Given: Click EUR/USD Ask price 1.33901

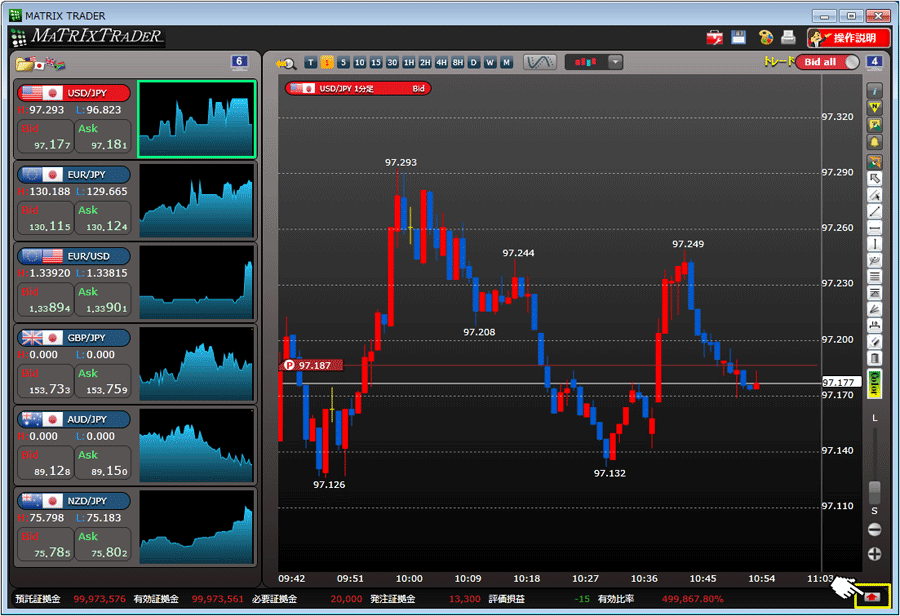Looking at the screenshot, I should (x=103, y=300).
